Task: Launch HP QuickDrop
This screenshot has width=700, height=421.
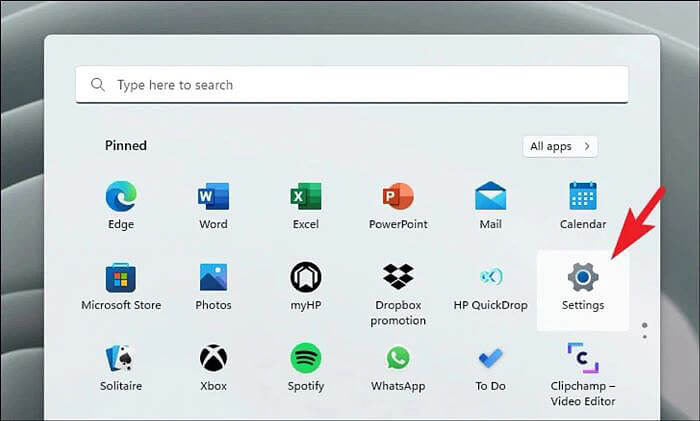Action: coord(490,278)
